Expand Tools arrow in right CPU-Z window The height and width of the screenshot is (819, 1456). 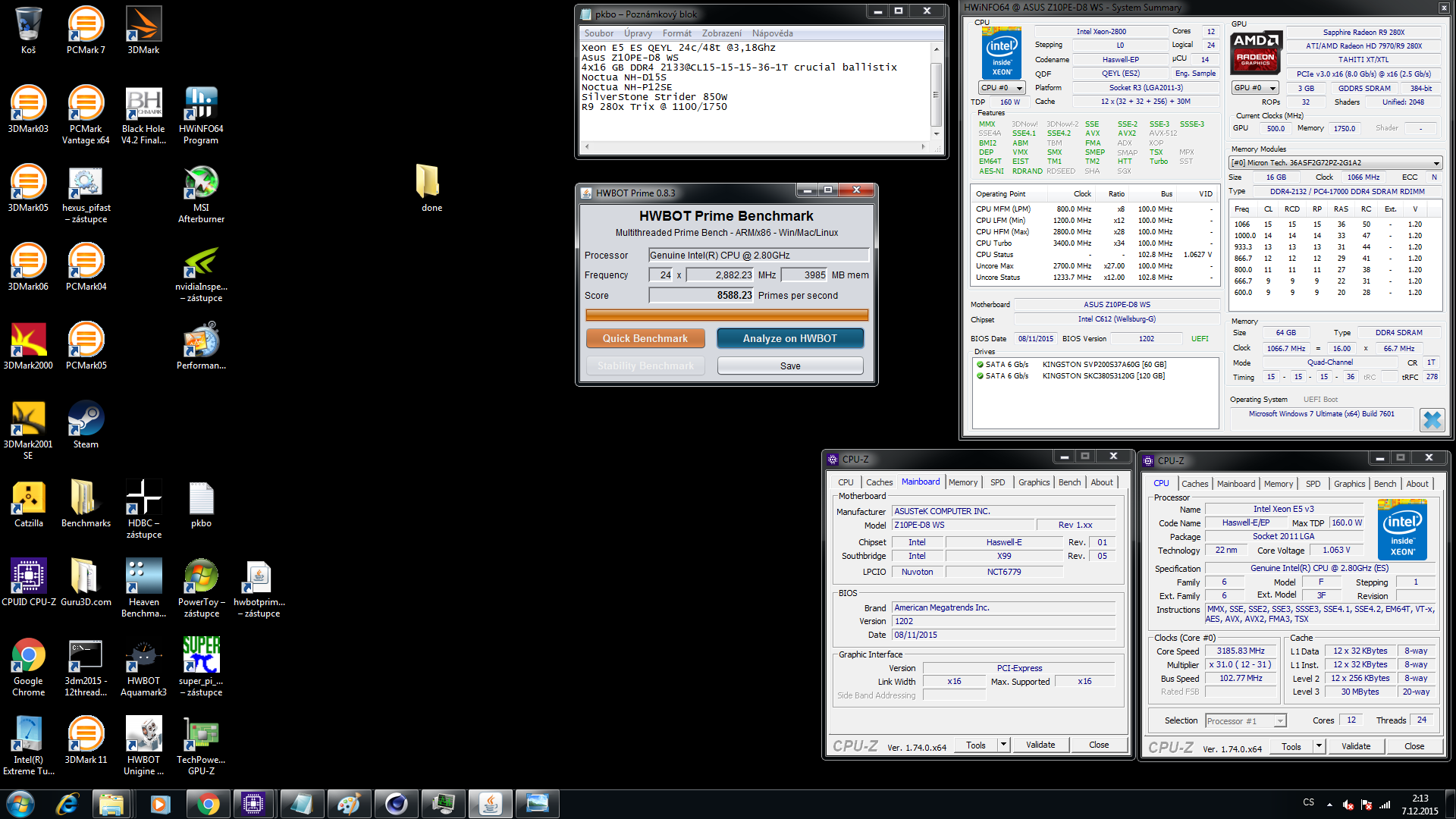(x=1319, y=746)
